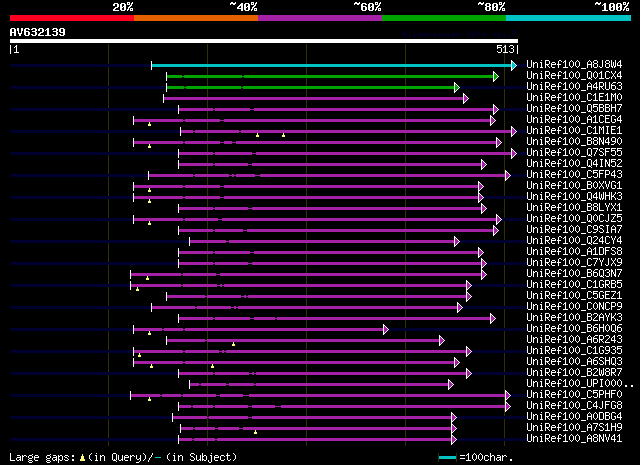The height and width of the screenshot is (465, 640).
Task: Click the ~100% legend label
Action: coord(612,7)
